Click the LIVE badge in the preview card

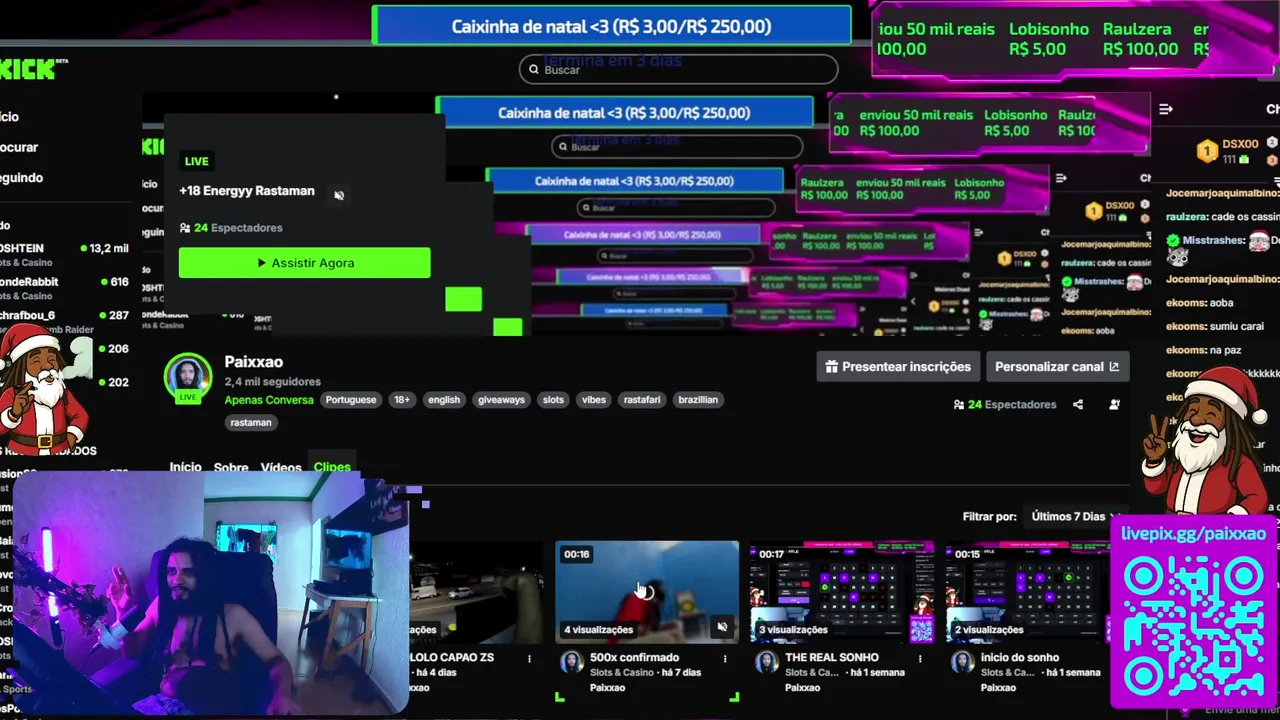[197, 161]
